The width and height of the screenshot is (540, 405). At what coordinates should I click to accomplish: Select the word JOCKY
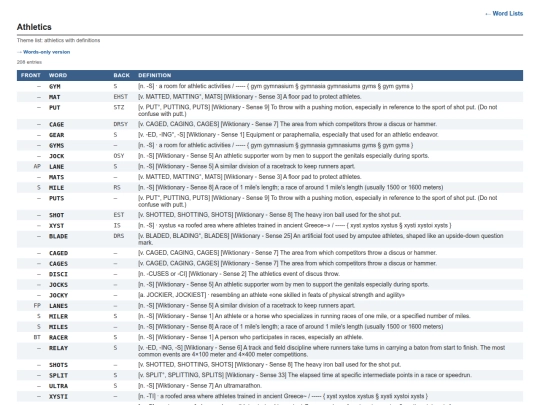58,295
